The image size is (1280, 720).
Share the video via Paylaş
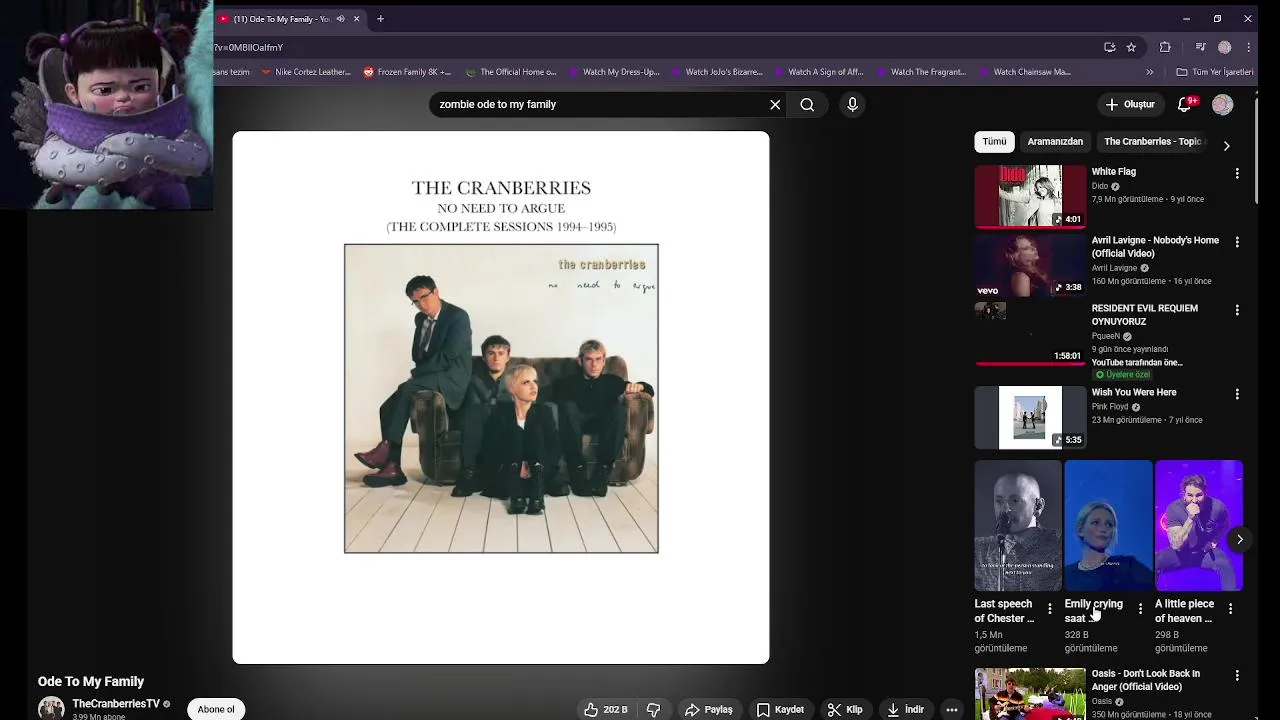[x=709, y=709]
